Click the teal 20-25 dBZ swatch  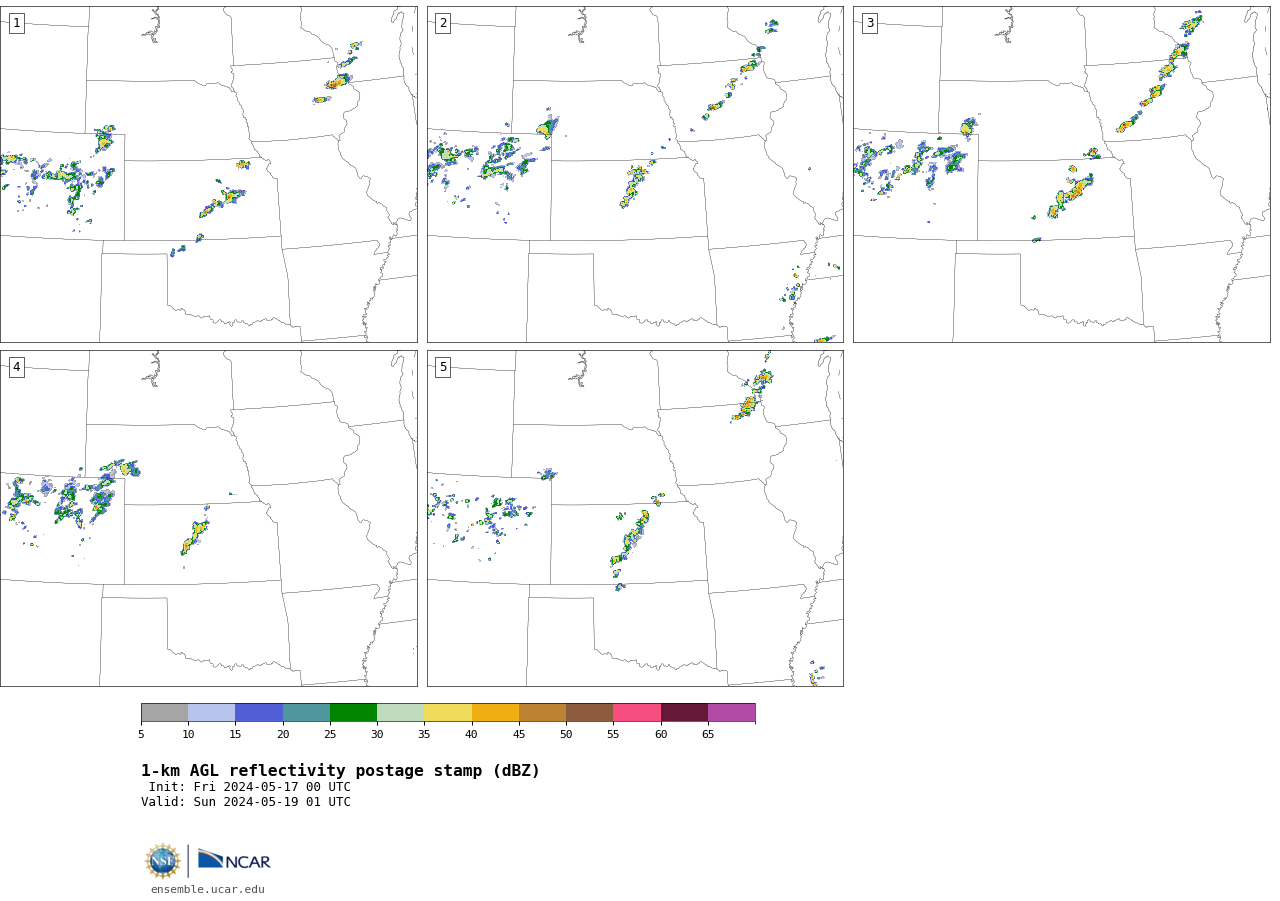point(306,712)
